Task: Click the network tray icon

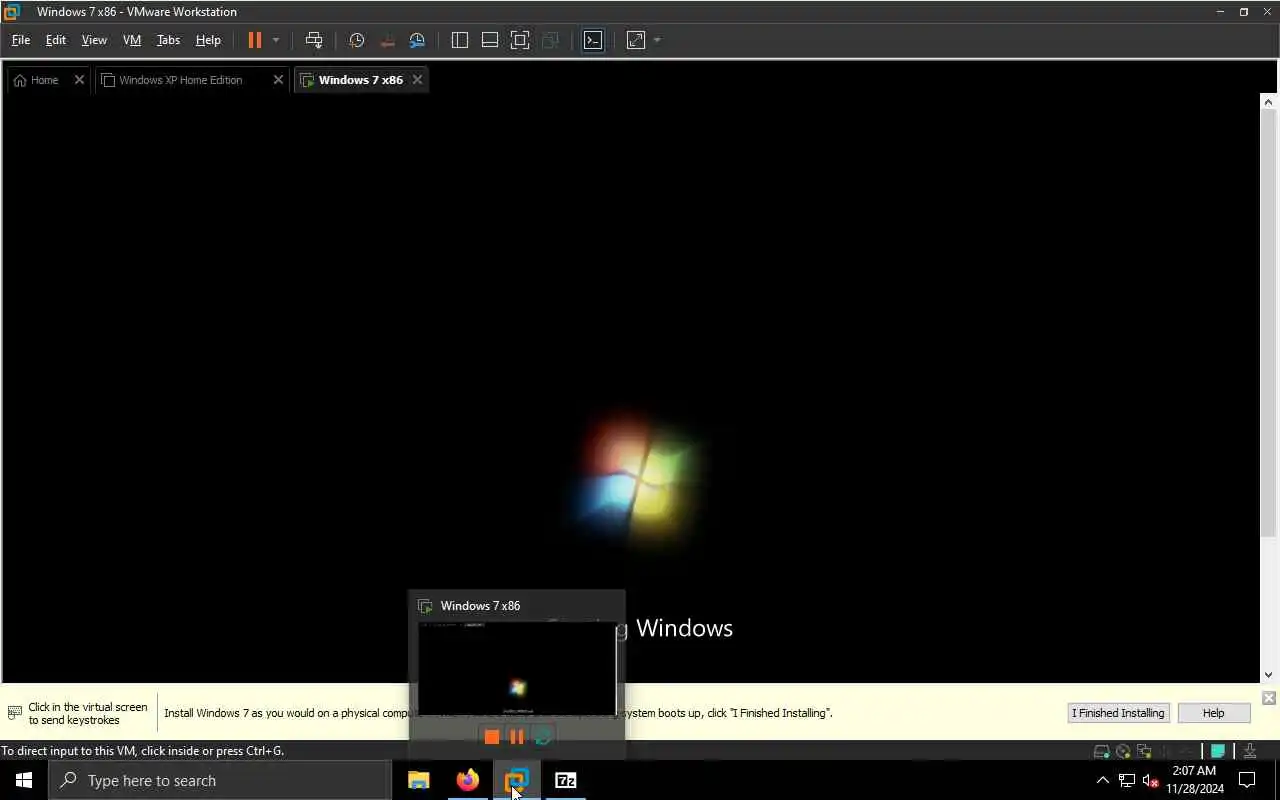Action: click(1126, 780)
